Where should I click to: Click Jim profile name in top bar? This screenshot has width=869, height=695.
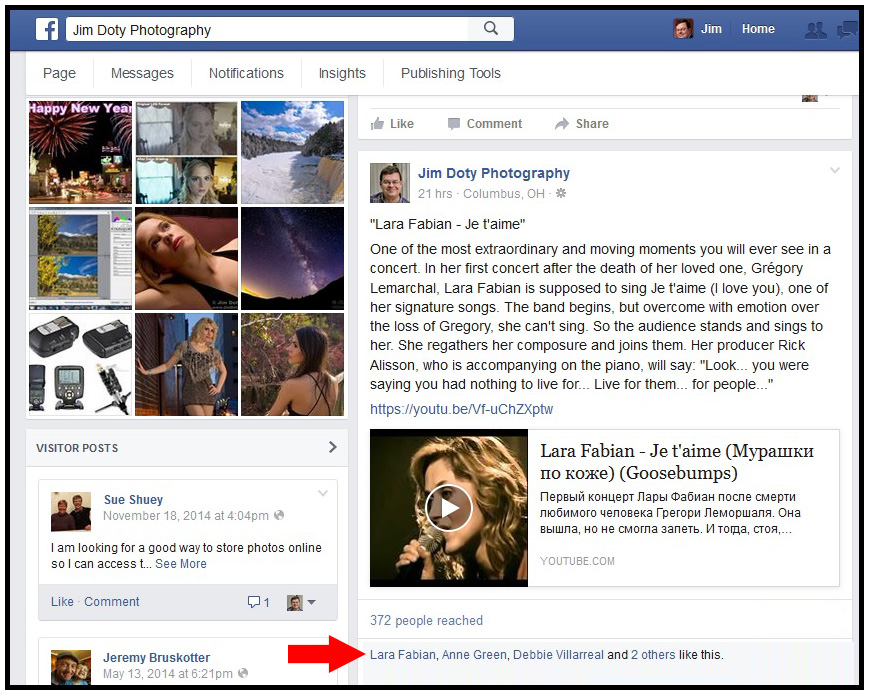pos(711,29)
